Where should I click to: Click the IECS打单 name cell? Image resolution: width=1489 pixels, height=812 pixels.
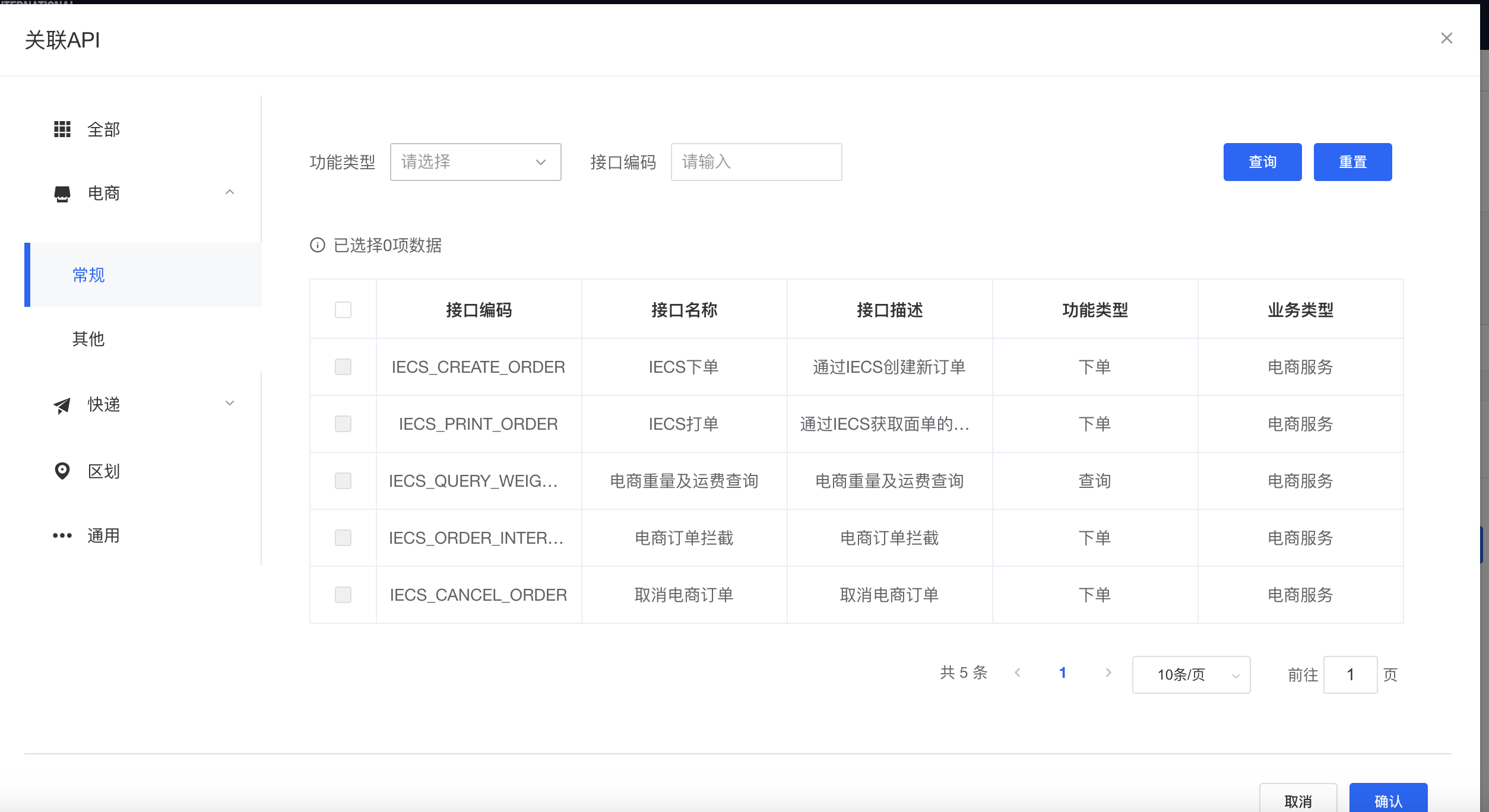pyautogui.click(x=684, y=424)
